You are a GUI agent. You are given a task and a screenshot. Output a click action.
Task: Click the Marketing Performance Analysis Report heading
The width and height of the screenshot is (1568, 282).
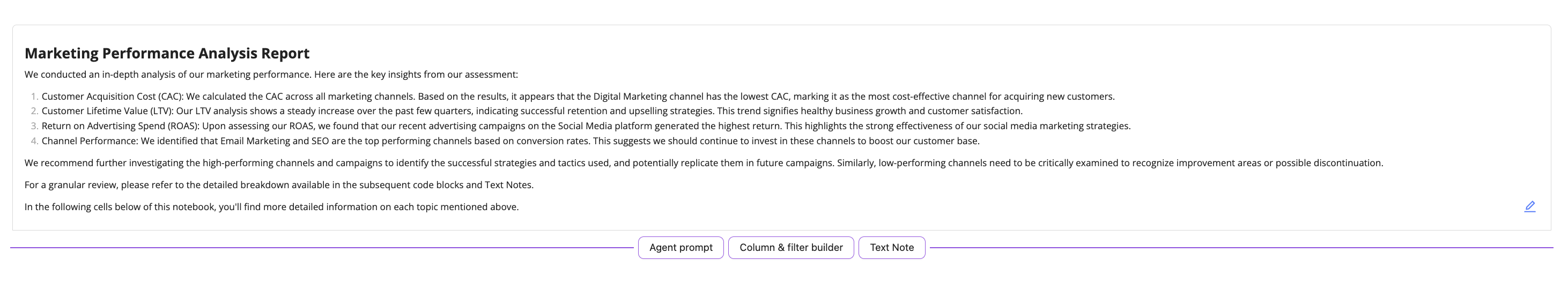pyautogui.click(x=167, y=53)
